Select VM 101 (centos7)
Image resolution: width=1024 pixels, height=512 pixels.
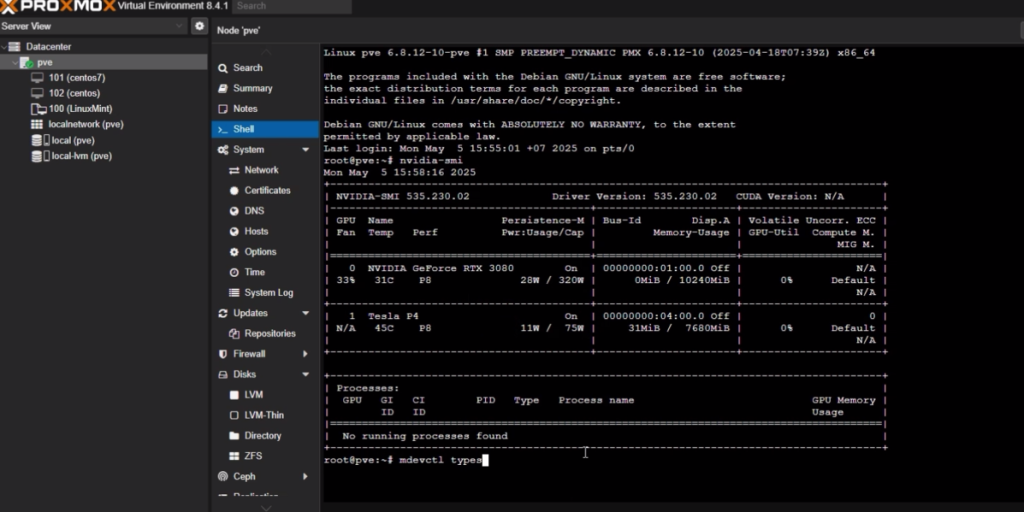pyautogui.click(x=76, y=78)
